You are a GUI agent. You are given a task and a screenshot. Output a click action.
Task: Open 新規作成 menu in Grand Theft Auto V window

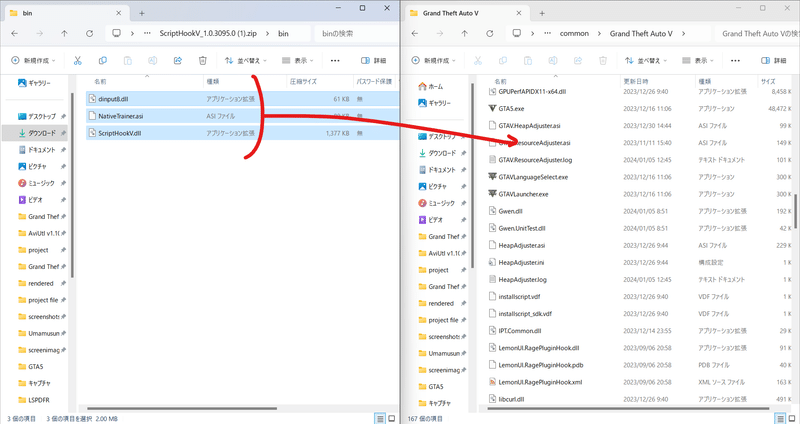click(433, 61)
